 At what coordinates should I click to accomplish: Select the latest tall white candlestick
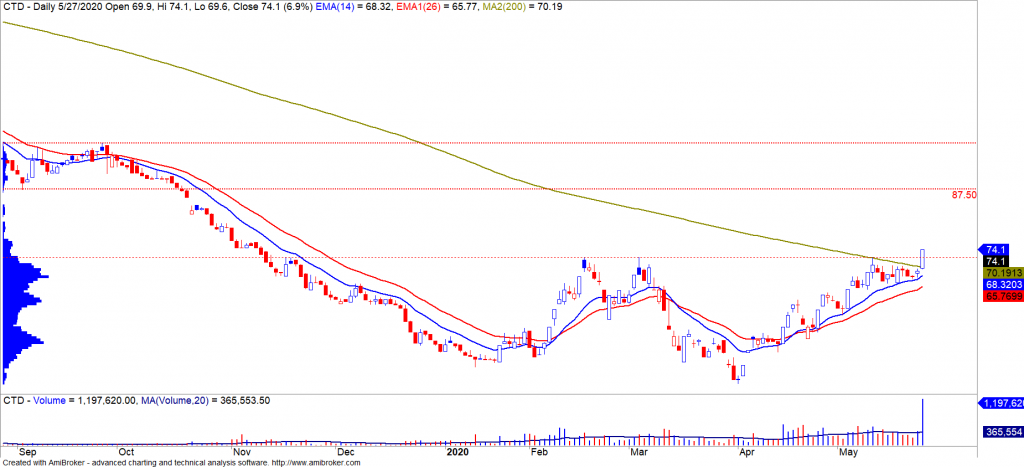[x=922, y=258]
